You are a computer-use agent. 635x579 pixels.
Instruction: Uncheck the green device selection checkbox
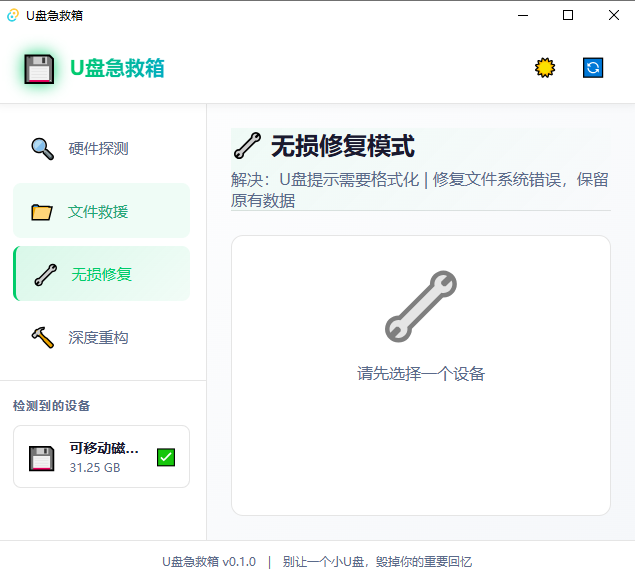166,457
